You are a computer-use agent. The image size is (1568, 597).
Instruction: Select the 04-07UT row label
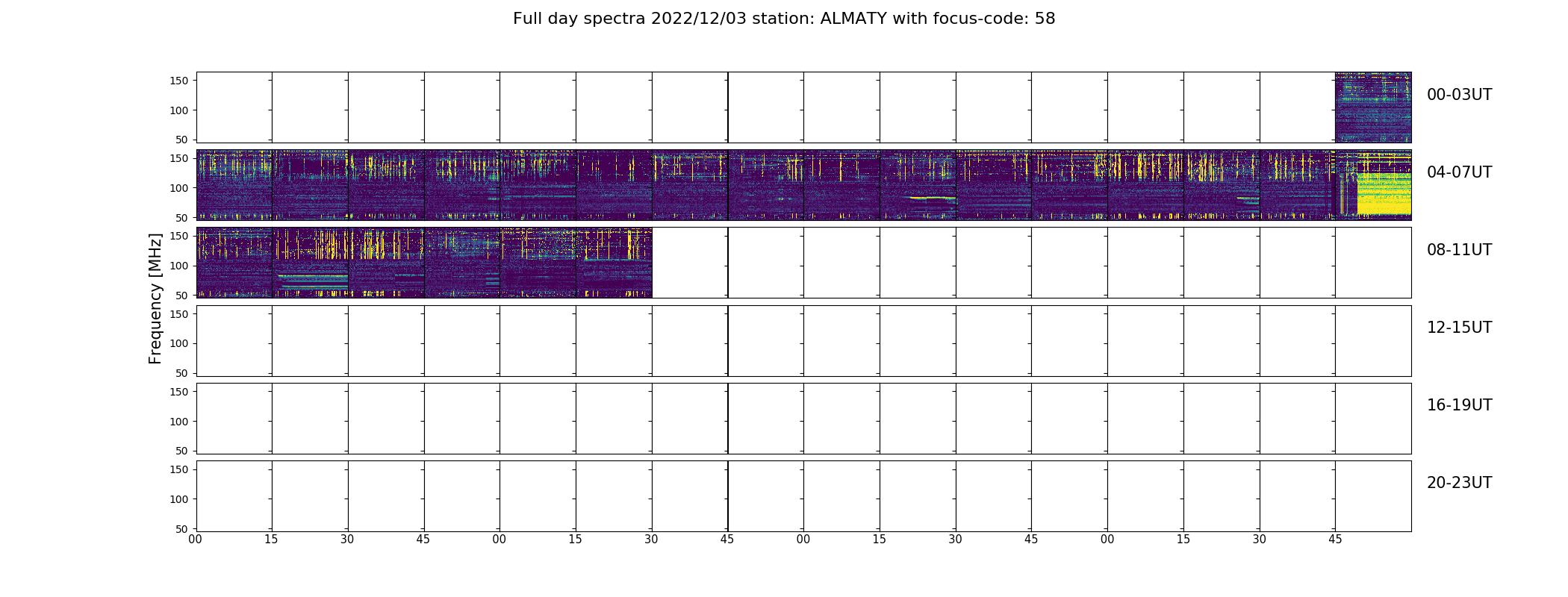click(x=1459, y=172)
